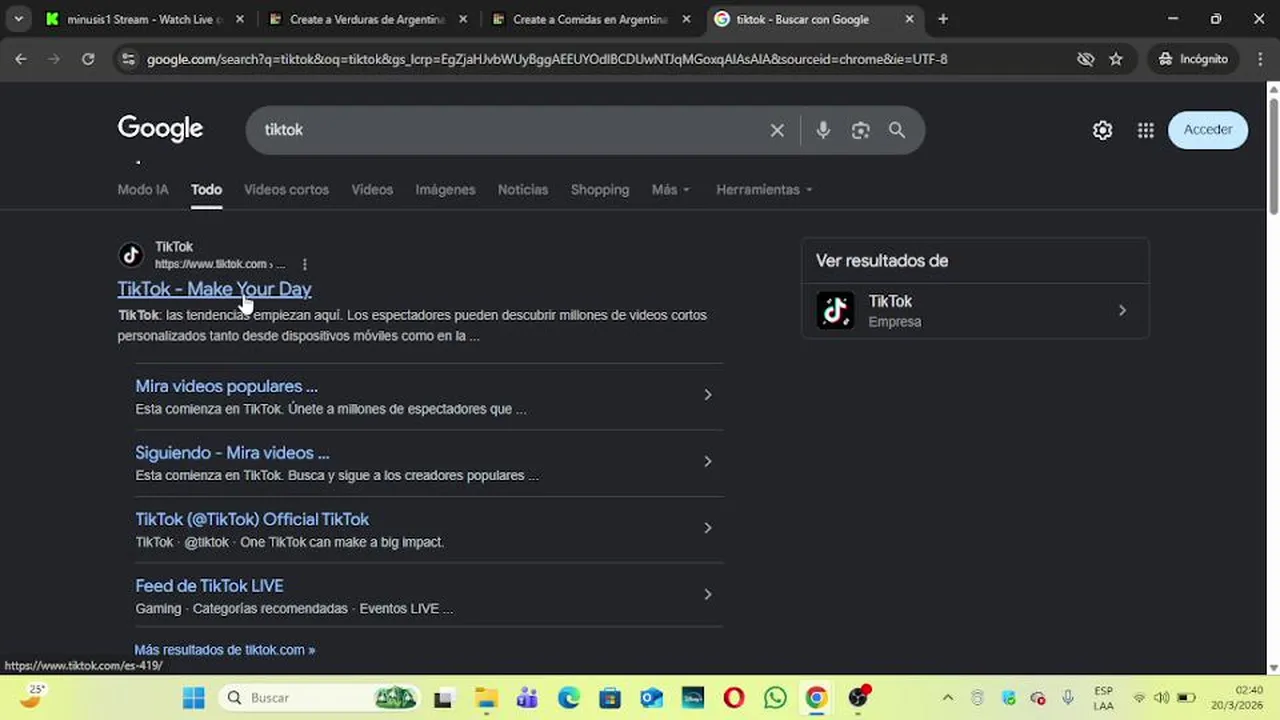Click the Google logo
The image size is (1280, 720).
(x=160, y=129)
